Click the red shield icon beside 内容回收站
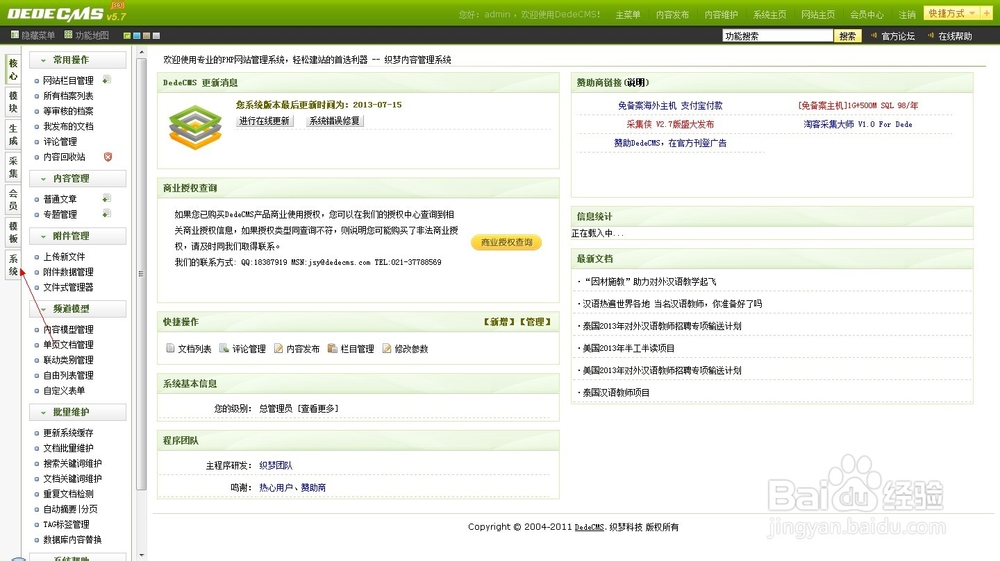Image resolution: width=1000 pixels, height=561 pixels. click(x=108, y=156)
